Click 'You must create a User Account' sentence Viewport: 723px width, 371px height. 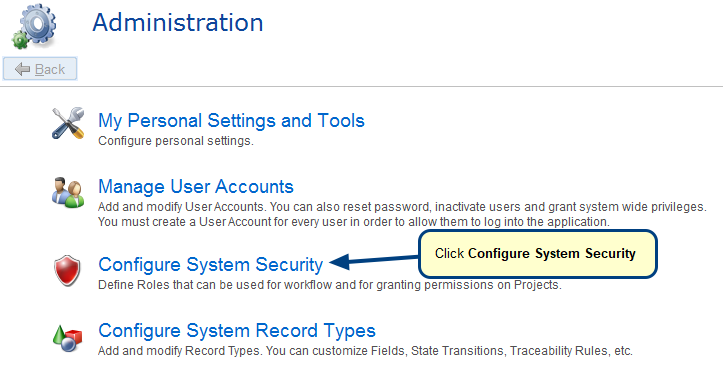(x=354, y=222)
